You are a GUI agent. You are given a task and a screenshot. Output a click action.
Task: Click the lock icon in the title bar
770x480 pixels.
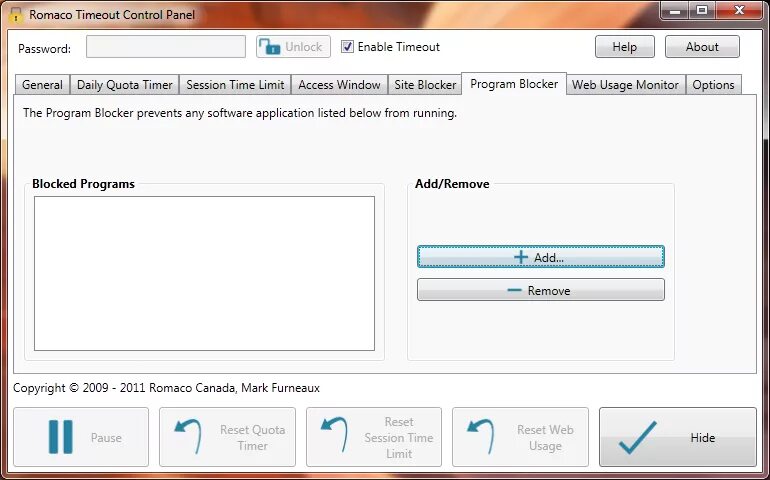pyautogui.click(x=16, y=15)
